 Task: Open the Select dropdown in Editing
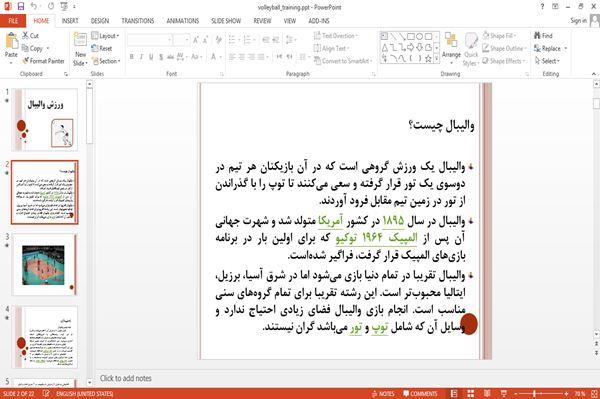point(547,61)
